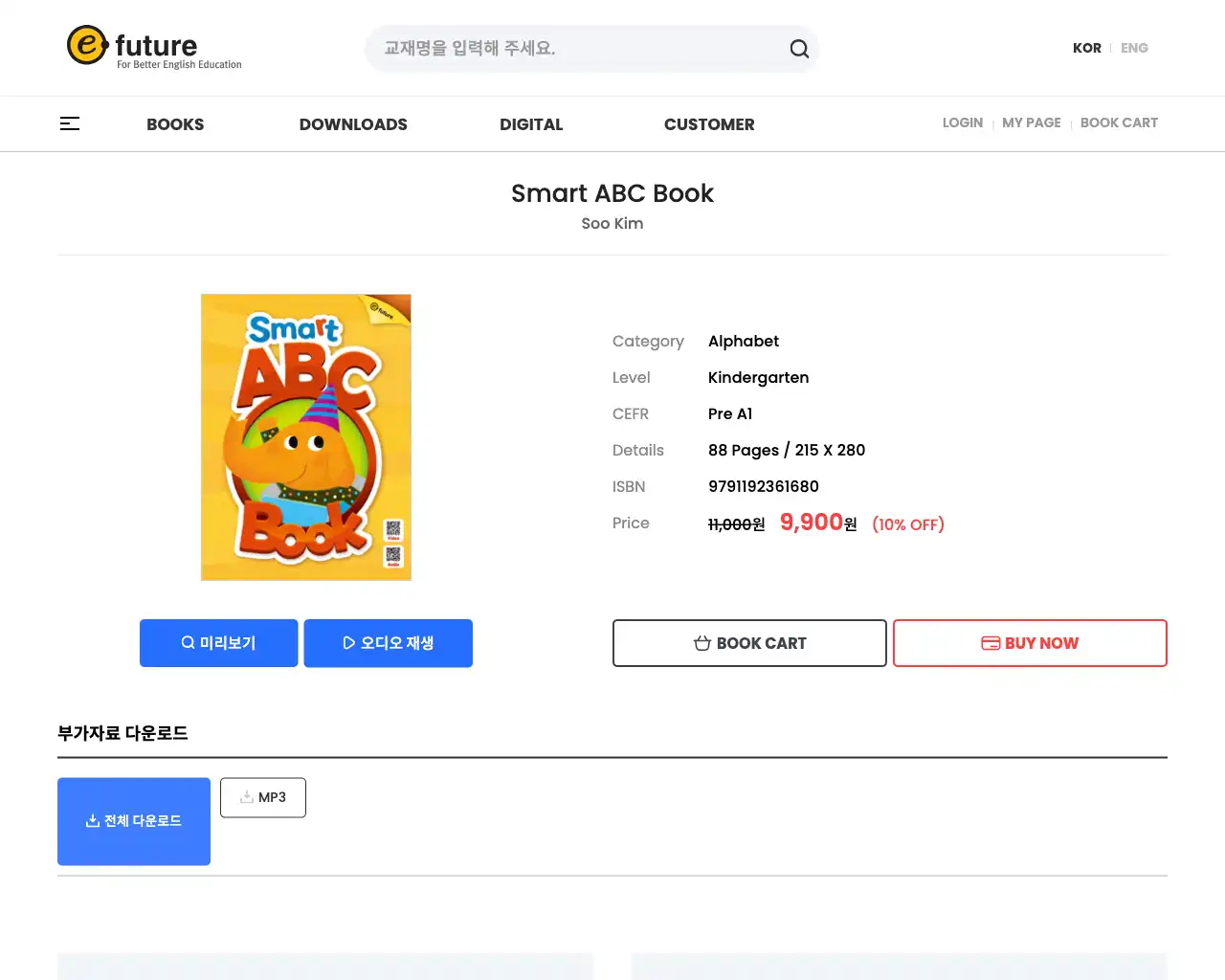
Task: Add to cart with BOOK CART button
Action: (749, 643)
